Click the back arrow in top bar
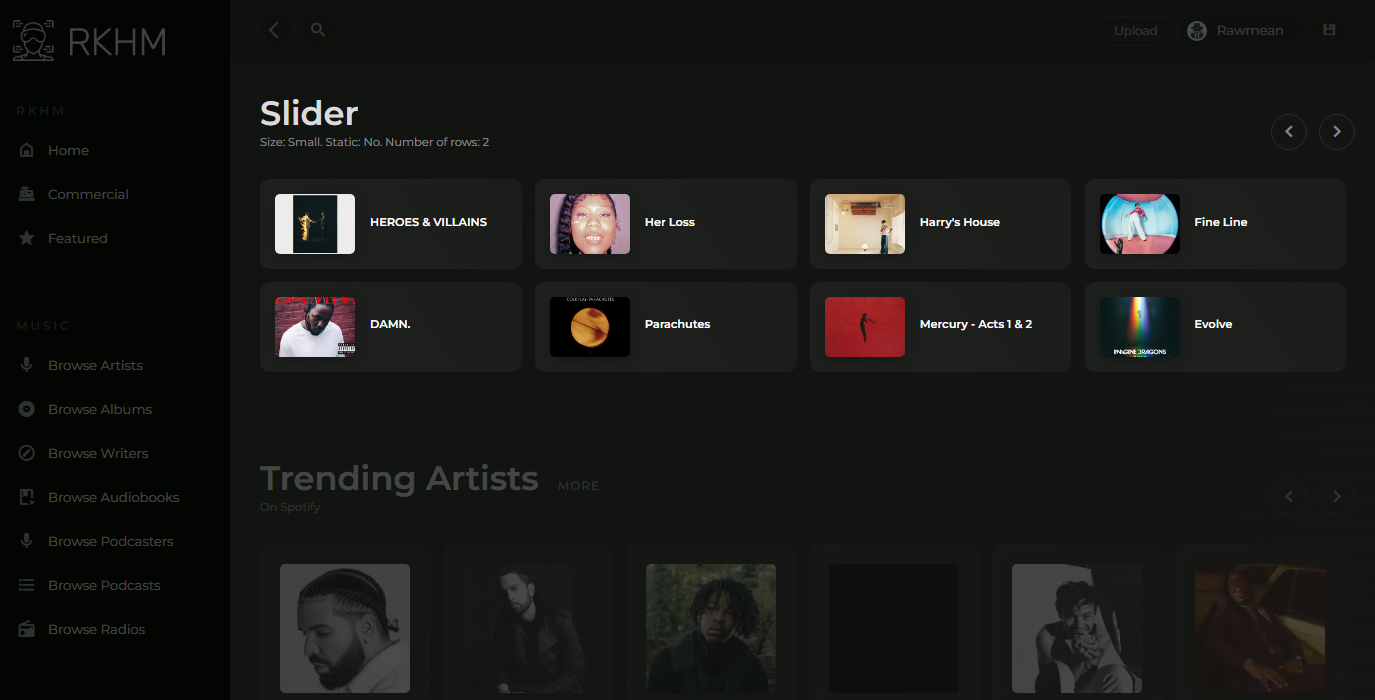This screenshot has width=1375, height=700. [274, 30]
